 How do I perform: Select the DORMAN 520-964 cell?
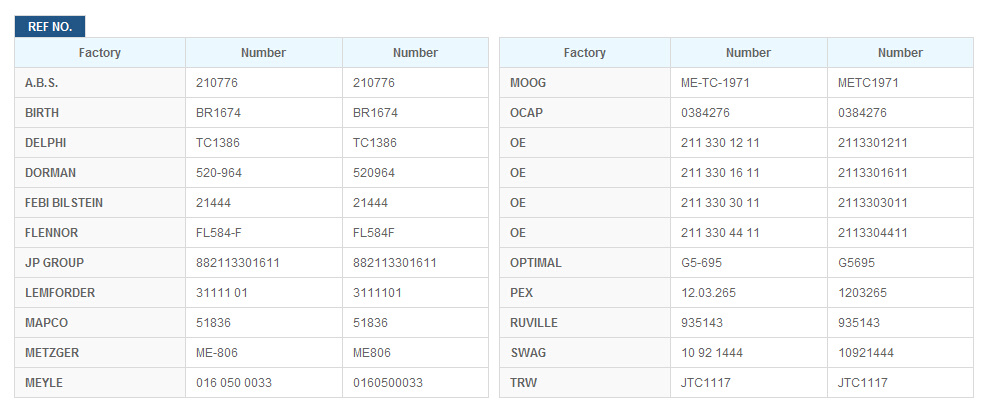point(264,172)
